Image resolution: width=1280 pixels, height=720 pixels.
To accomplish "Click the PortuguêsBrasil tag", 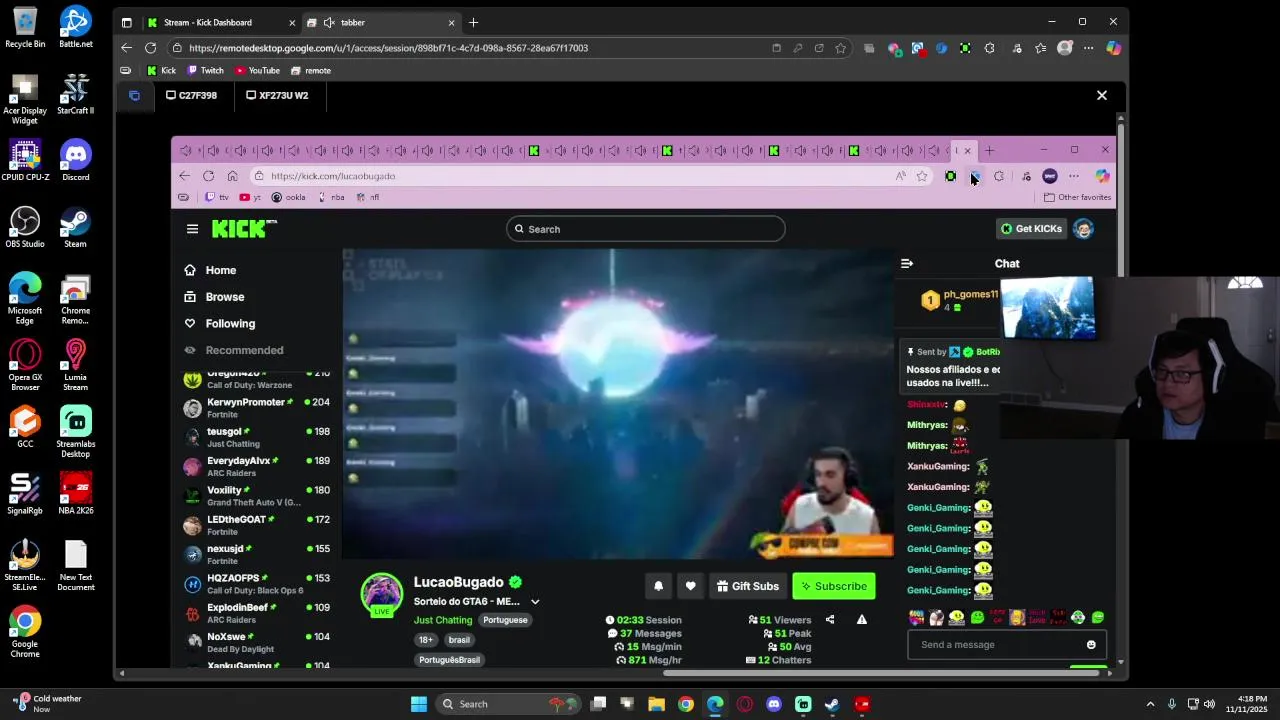I will click(x=449, y=660).
